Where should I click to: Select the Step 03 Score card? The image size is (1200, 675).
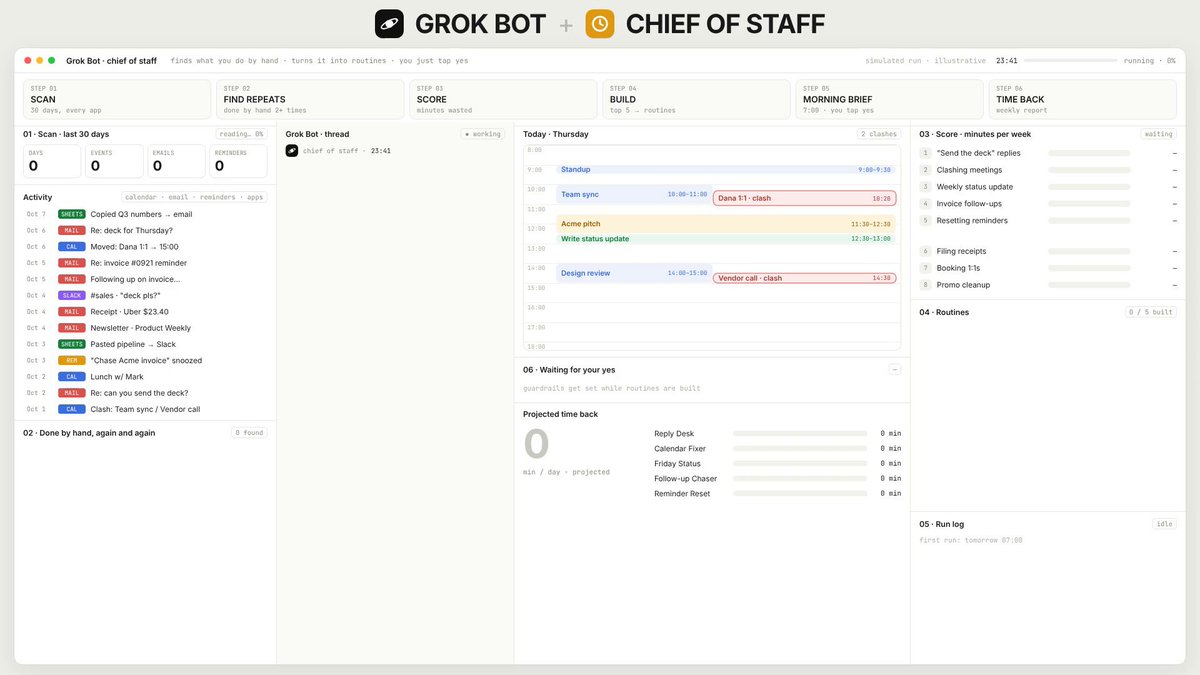(503, 100)
